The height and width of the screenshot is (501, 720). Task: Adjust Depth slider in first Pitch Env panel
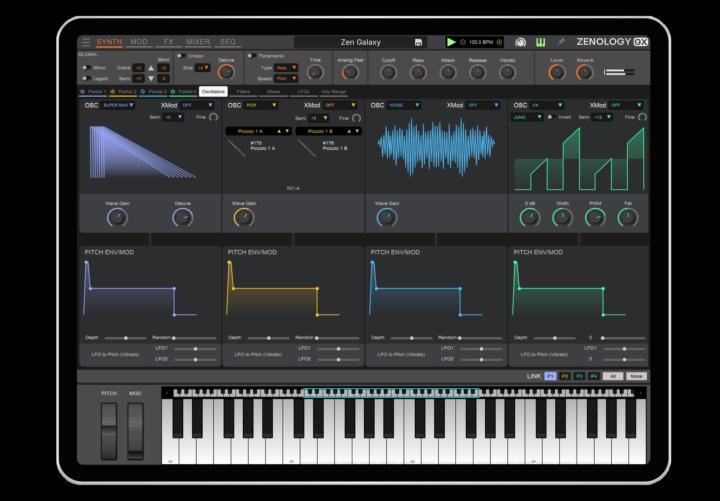click(x=125, y=338)
